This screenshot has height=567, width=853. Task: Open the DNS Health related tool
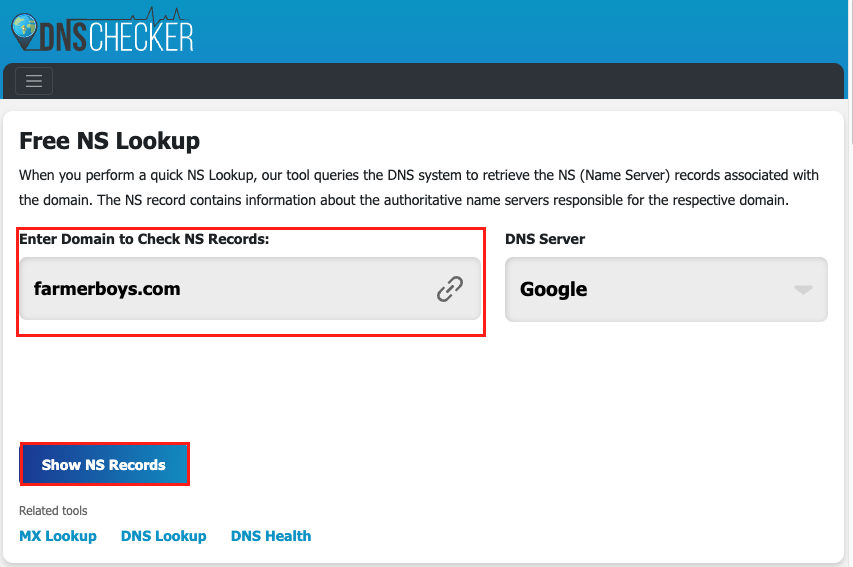pos(271,536)
